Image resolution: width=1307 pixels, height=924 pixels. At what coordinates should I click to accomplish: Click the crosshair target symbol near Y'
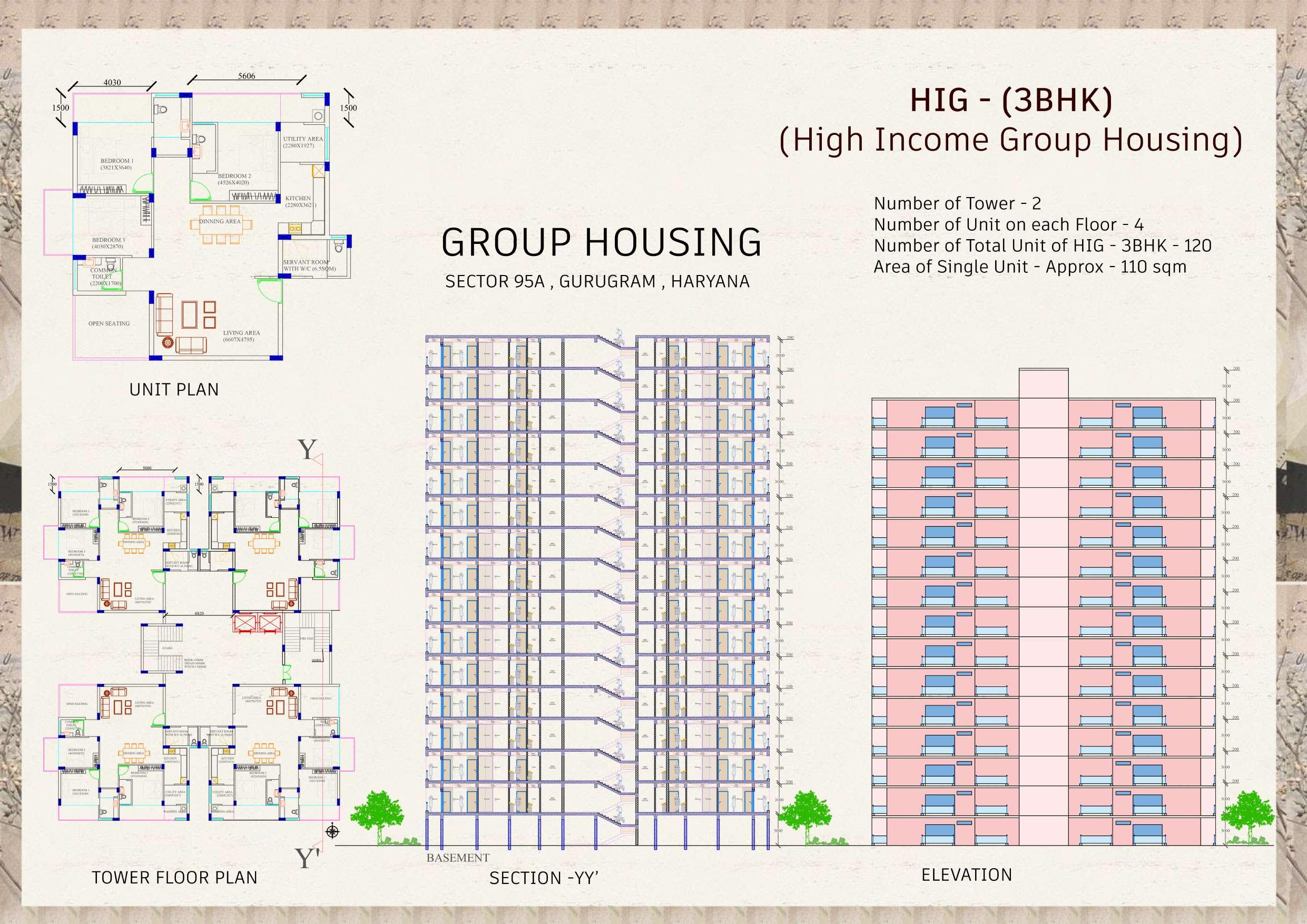pyautogui.click(x=332, y=831)
